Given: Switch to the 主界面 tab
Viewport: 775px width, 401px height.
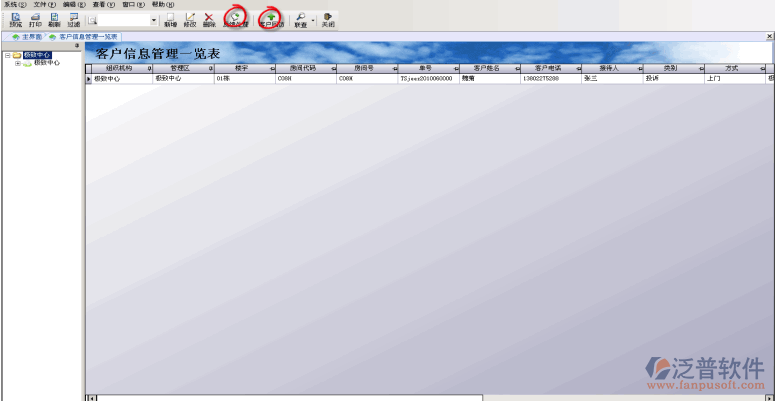Looking at the screenshot, I should pos(27,37).
